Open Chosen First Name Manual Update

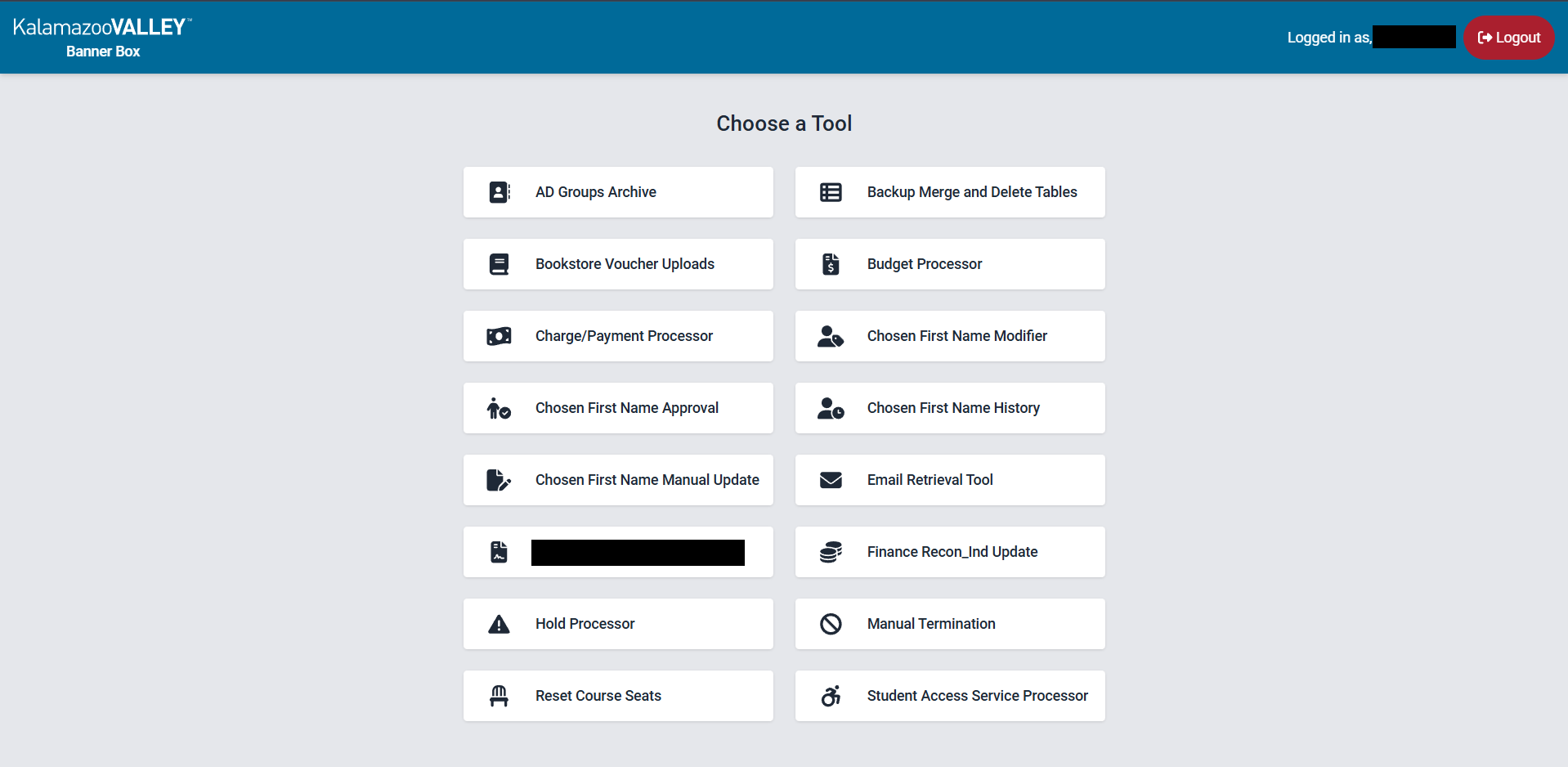618,480
